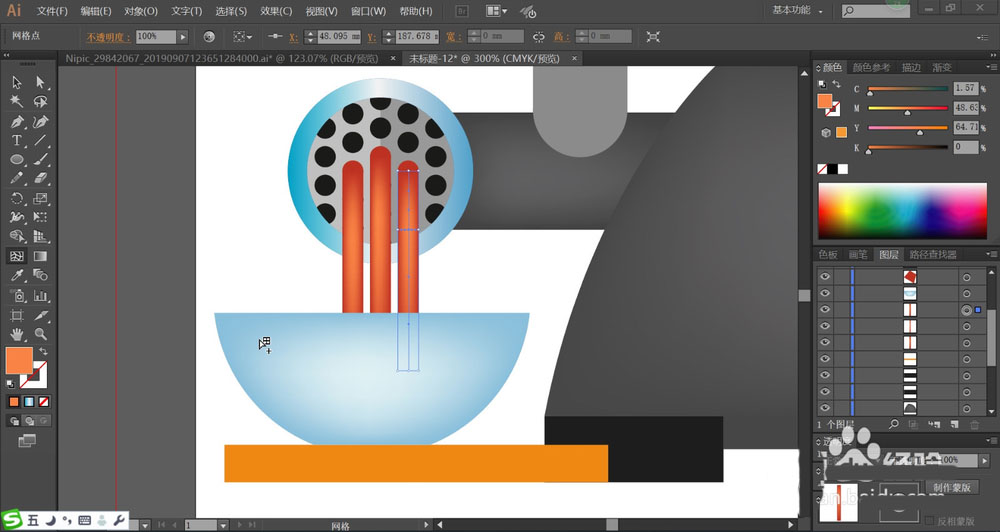
Task: Select the Column Graph tool
Action: (x=41, y=295)
